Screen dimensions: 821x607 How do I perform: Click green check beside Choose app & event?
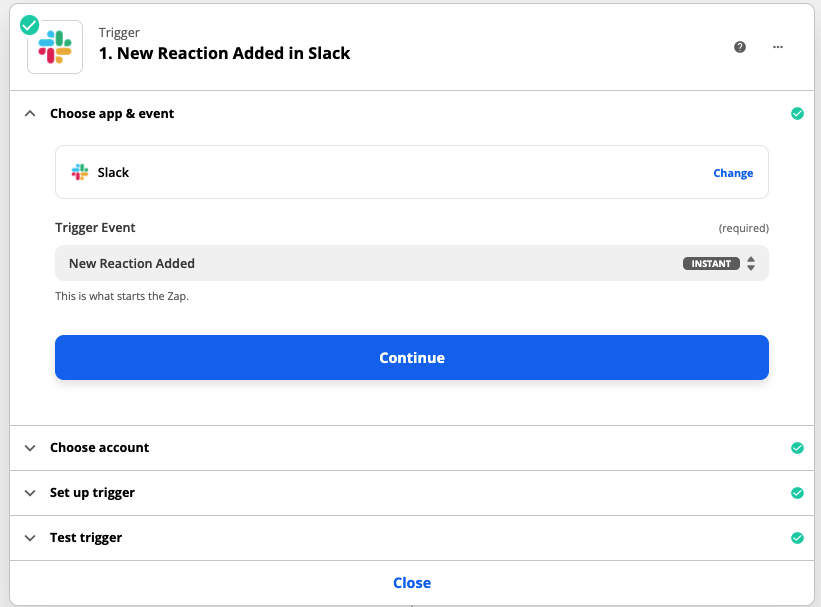pyautogui.click(x=797, y=114)
